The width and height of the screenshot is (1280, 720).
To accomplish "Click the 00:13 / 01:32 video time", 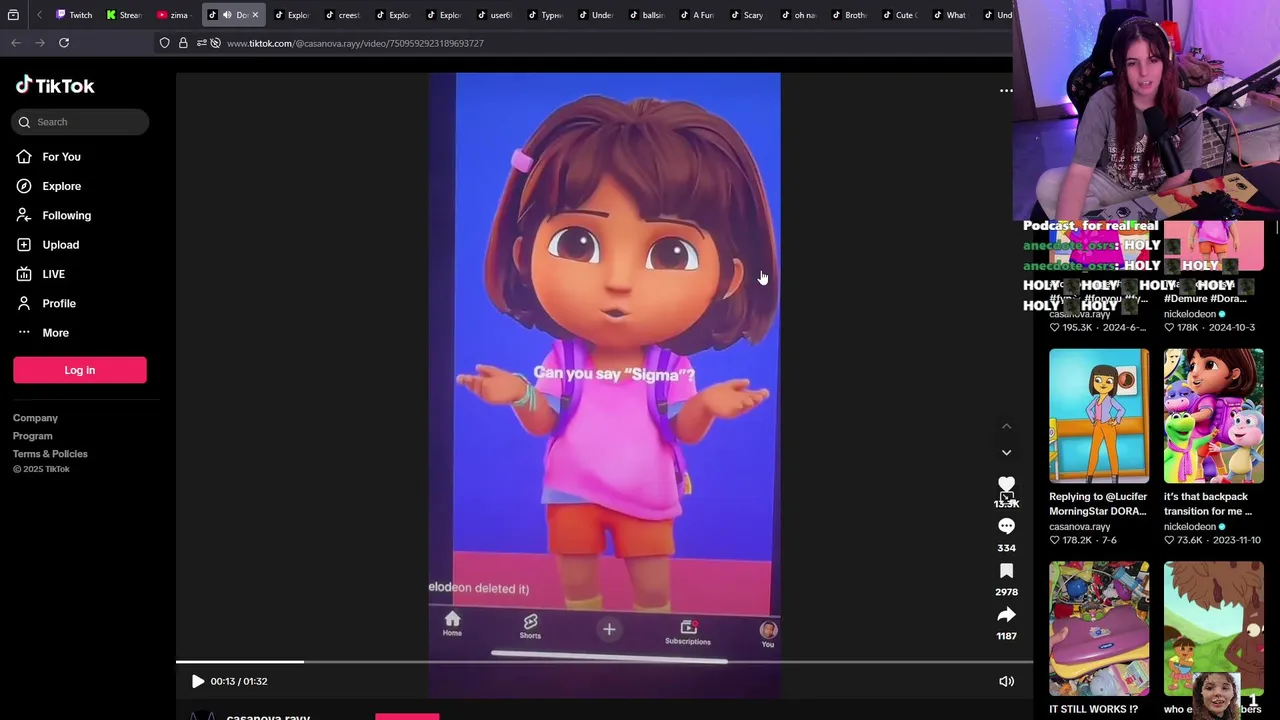I will pyautogui.click(x=239, y=681).
